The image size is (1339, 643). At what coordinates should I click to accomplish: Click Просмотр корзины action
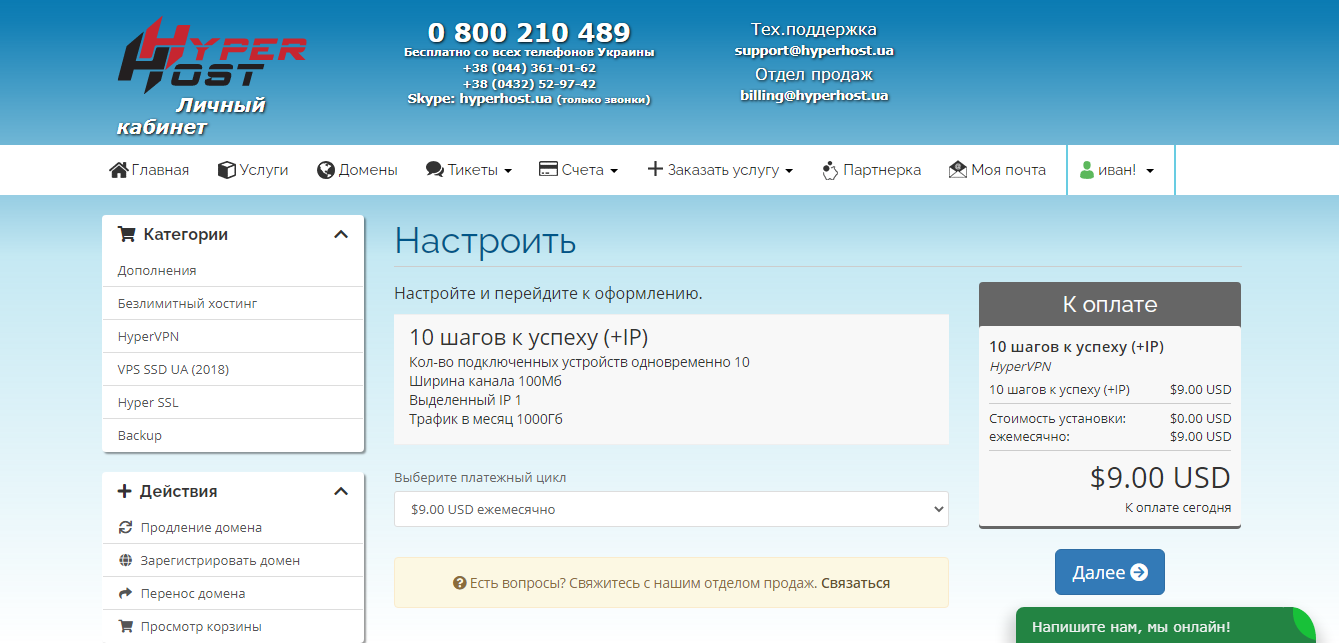pyautogui.click(x=233, y=626)
